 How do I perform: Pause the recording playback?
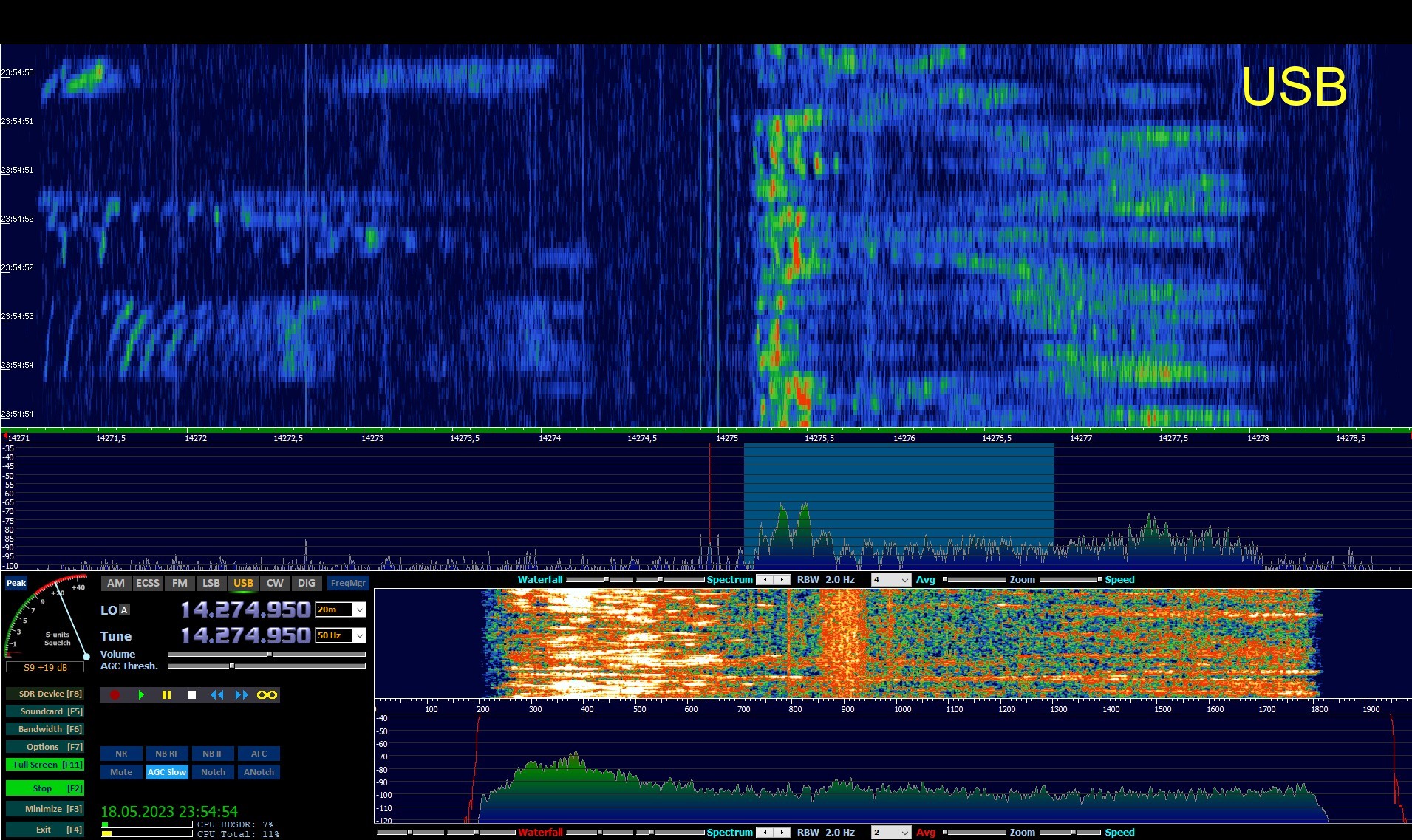[x=166, y=695]
